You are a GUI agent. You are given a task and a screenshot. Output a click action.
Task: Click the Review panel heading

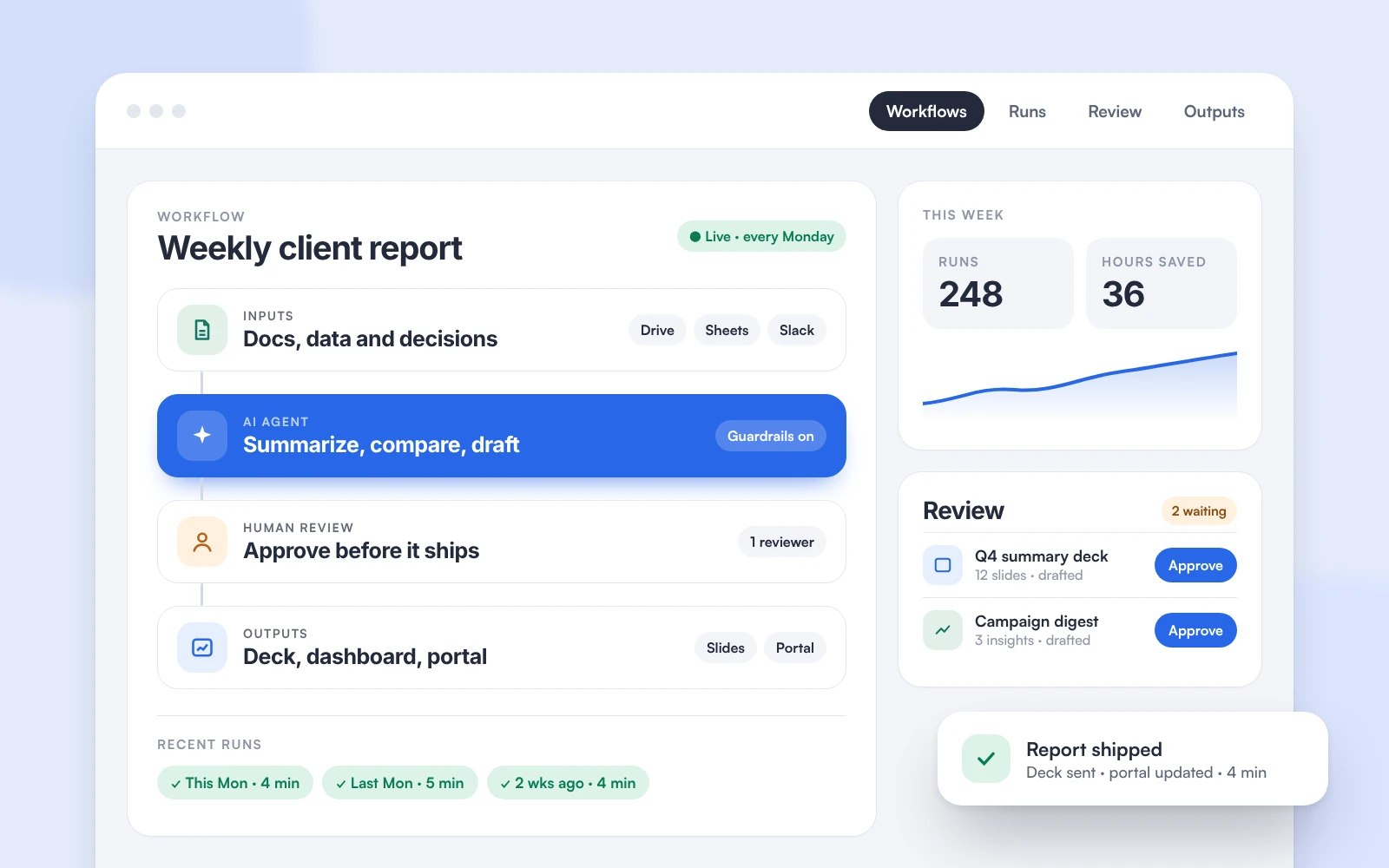click(x=964, y=510)
